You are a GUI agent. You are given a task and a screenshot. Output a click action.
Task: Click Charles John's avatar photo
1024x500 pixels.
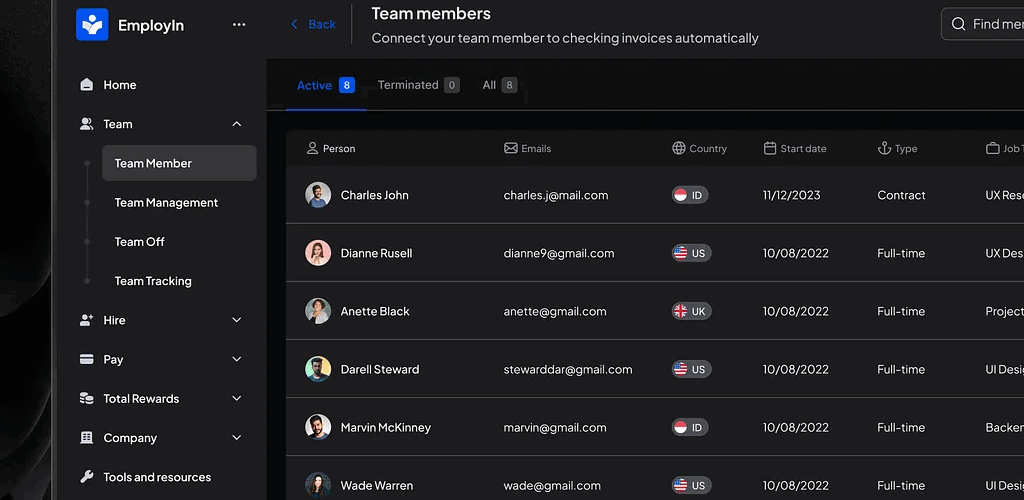[318, 195]
